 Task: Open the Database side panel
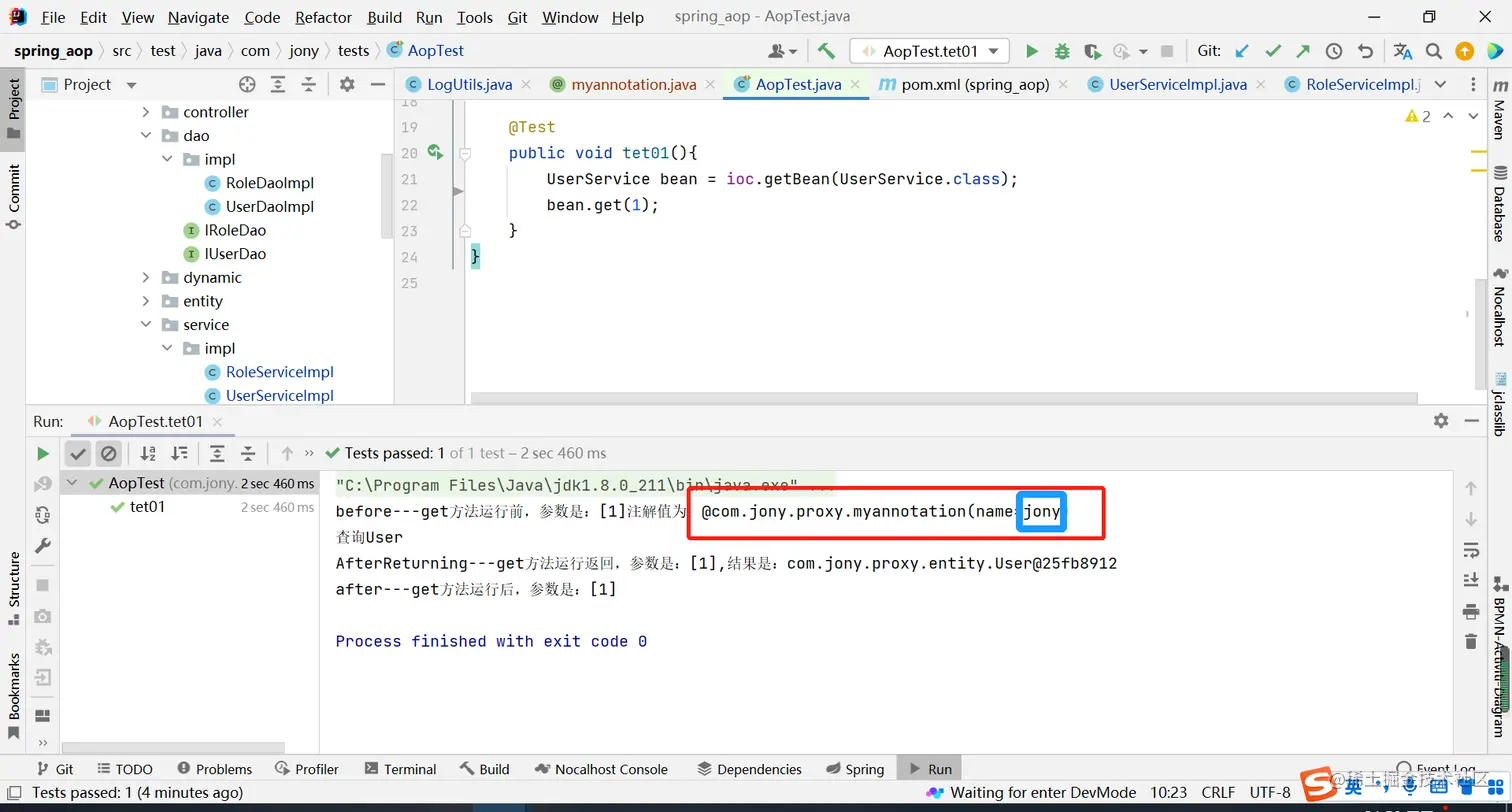(1498, 205)
